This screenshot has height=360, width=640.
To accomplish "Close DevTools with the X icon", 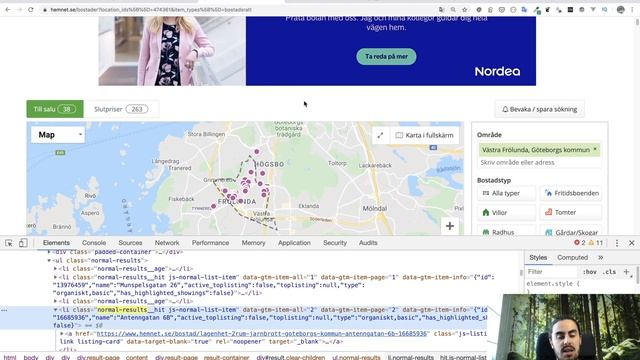I will click(631, 243).
